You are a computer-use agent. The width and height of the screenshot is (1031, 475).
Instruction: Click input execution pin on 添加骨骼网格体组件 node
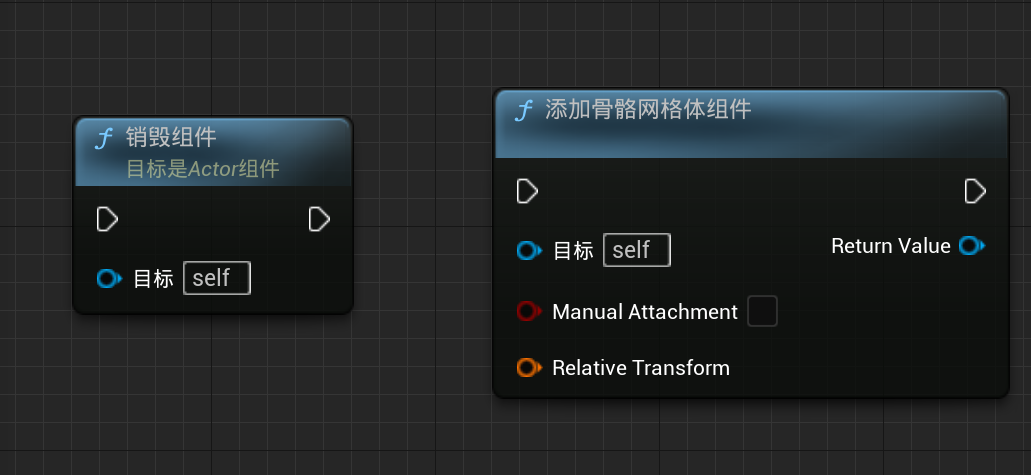527,191
